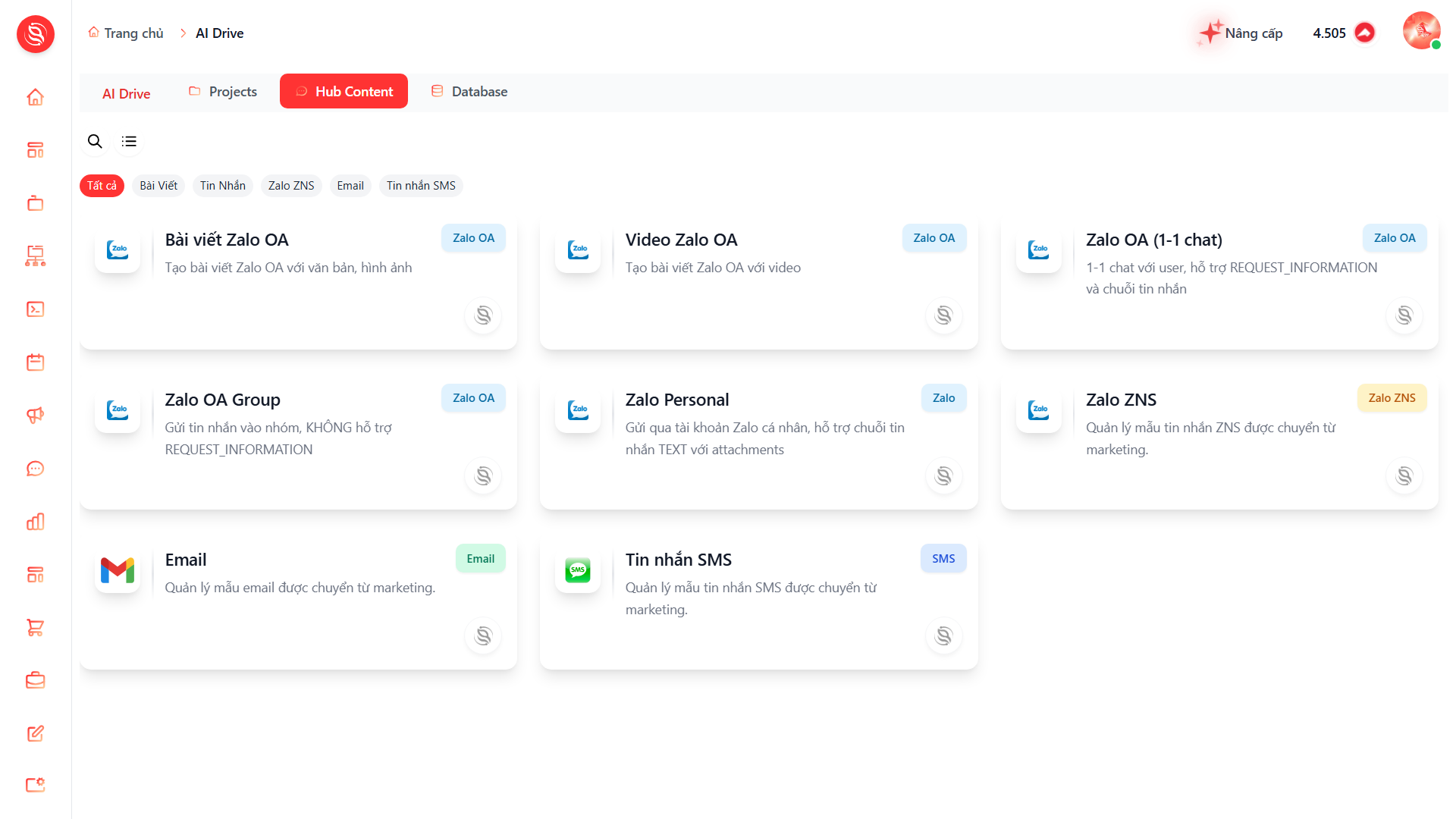Click the logo icon on Tin nhắn SMS card
This screenshot has height=819, width=1456.
tap(943, 636)
